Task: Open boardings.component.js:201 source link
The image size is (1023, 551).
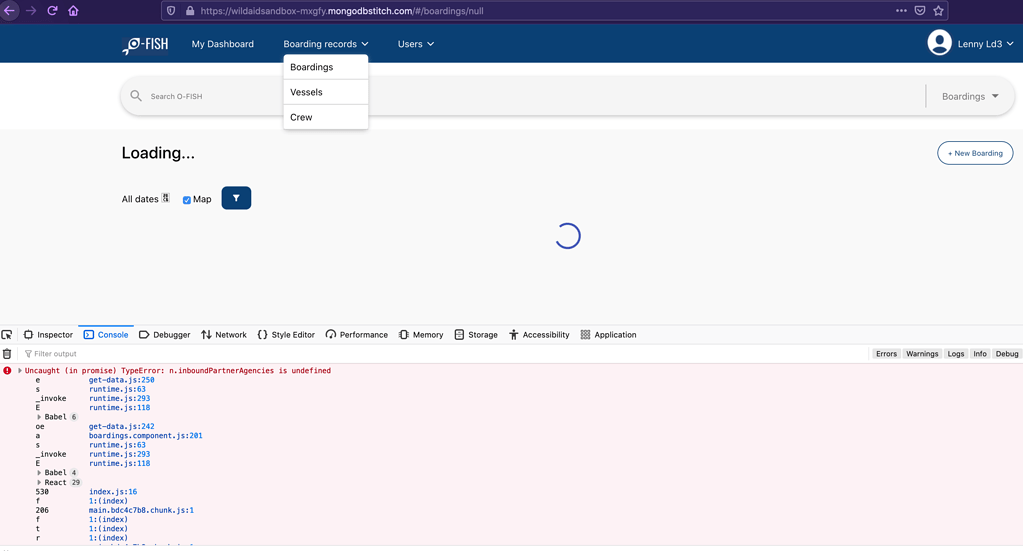Action: pyautogui.click(x=145, y=436)
